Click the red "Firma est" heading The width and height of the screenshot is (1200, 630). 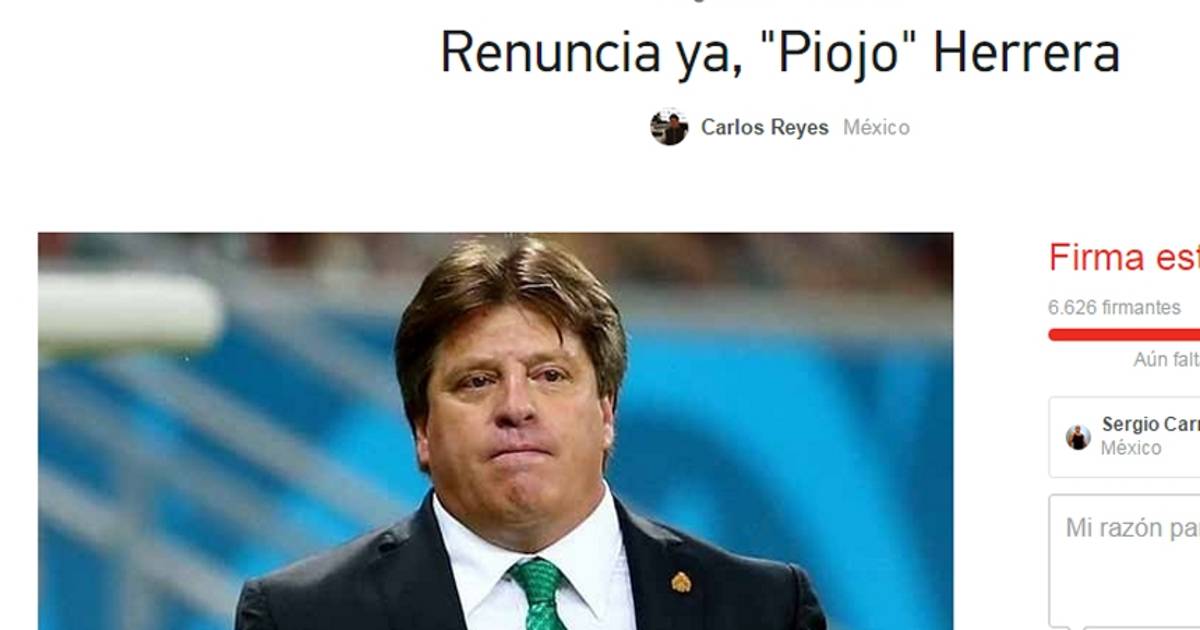1124,258
